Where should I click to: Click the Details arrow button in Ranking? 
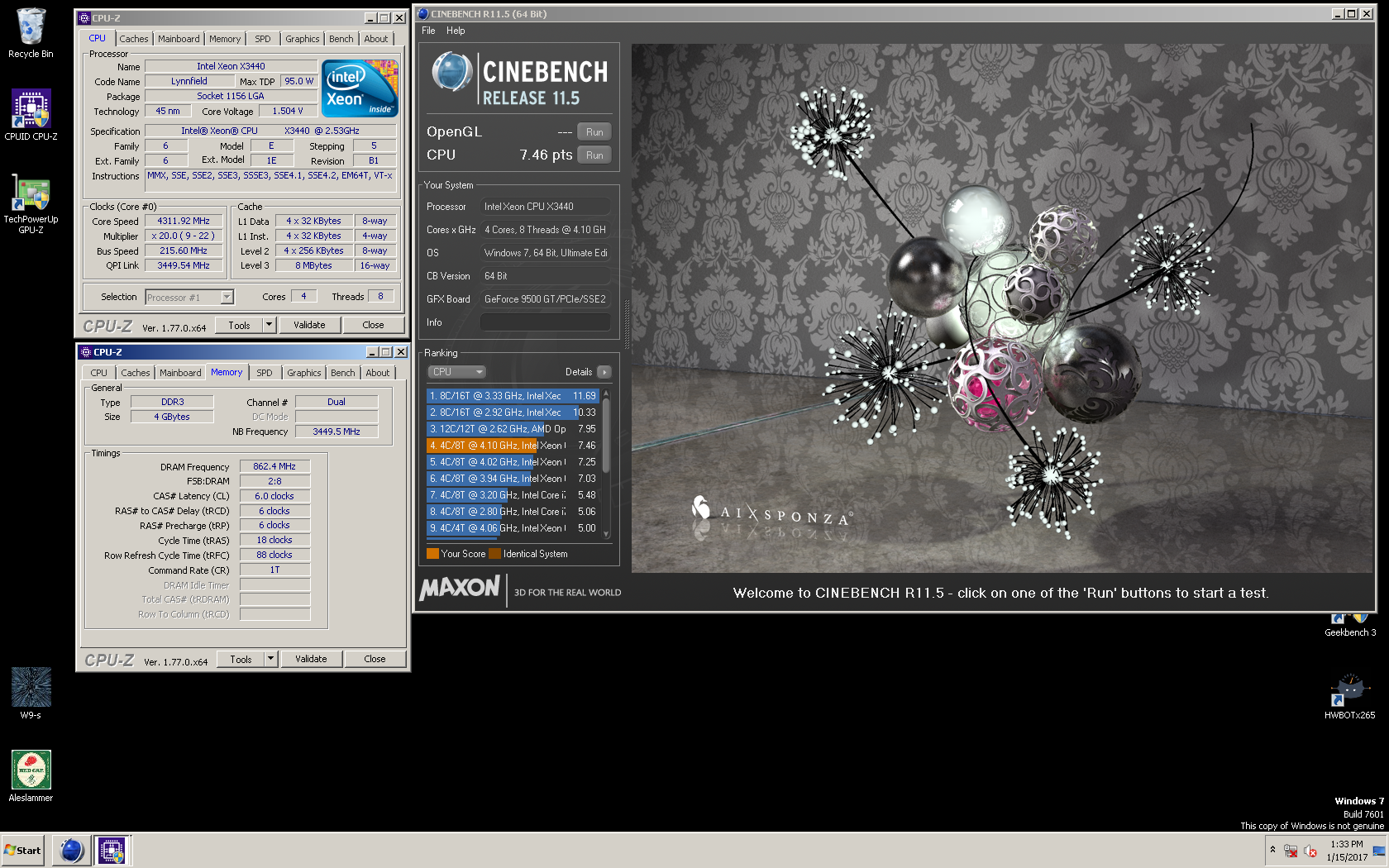point(604,372)
